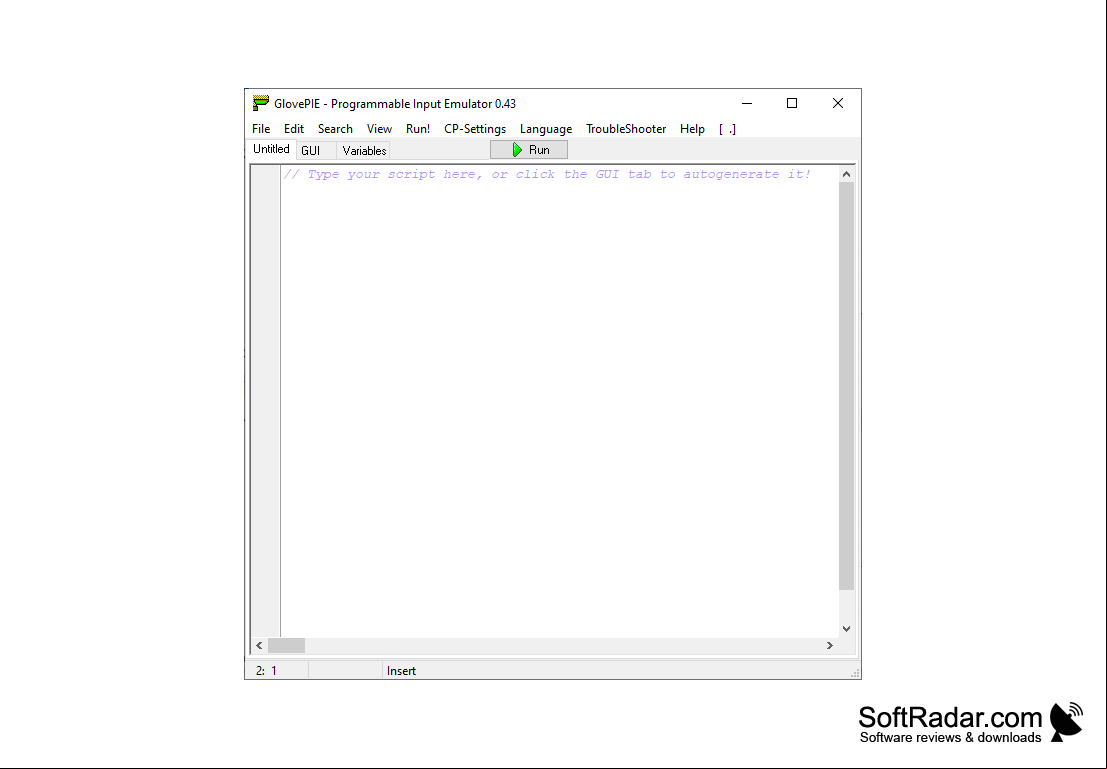Open the TroubleShooter menu
This screenshot has width=1107, height=769.
(626, 129)
